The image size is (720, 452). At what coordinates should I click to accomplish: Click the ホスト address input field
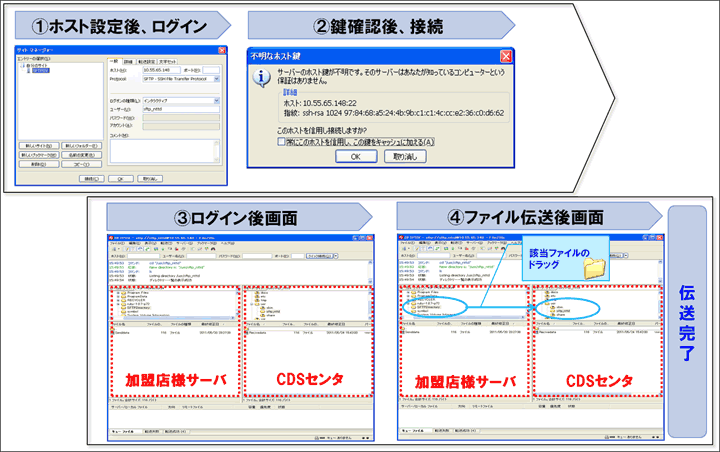point(160,71)
